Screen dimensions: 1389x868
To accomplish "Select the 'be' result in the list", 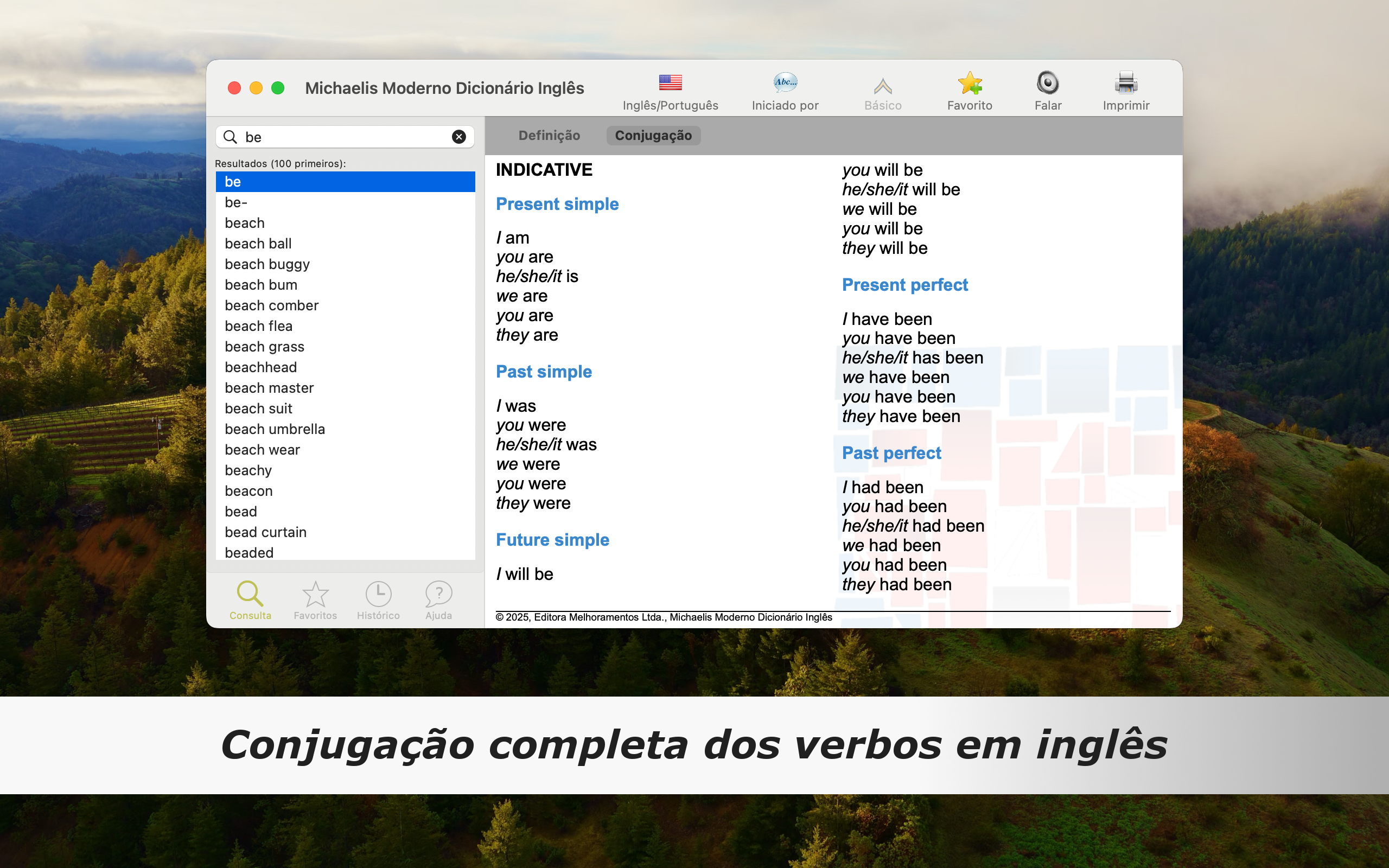I will pos(345,181).
